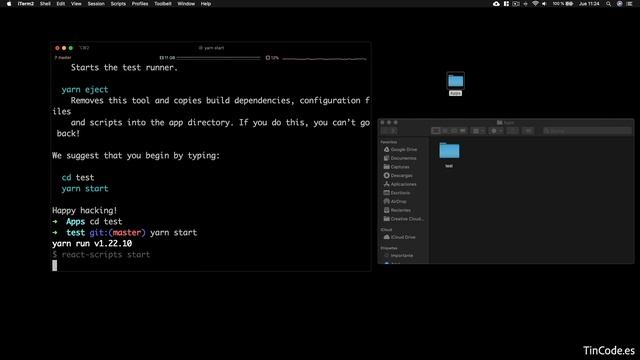
Task: Click iTerm2 status bar git branch 'master'
Action: (x=63, y=58)
